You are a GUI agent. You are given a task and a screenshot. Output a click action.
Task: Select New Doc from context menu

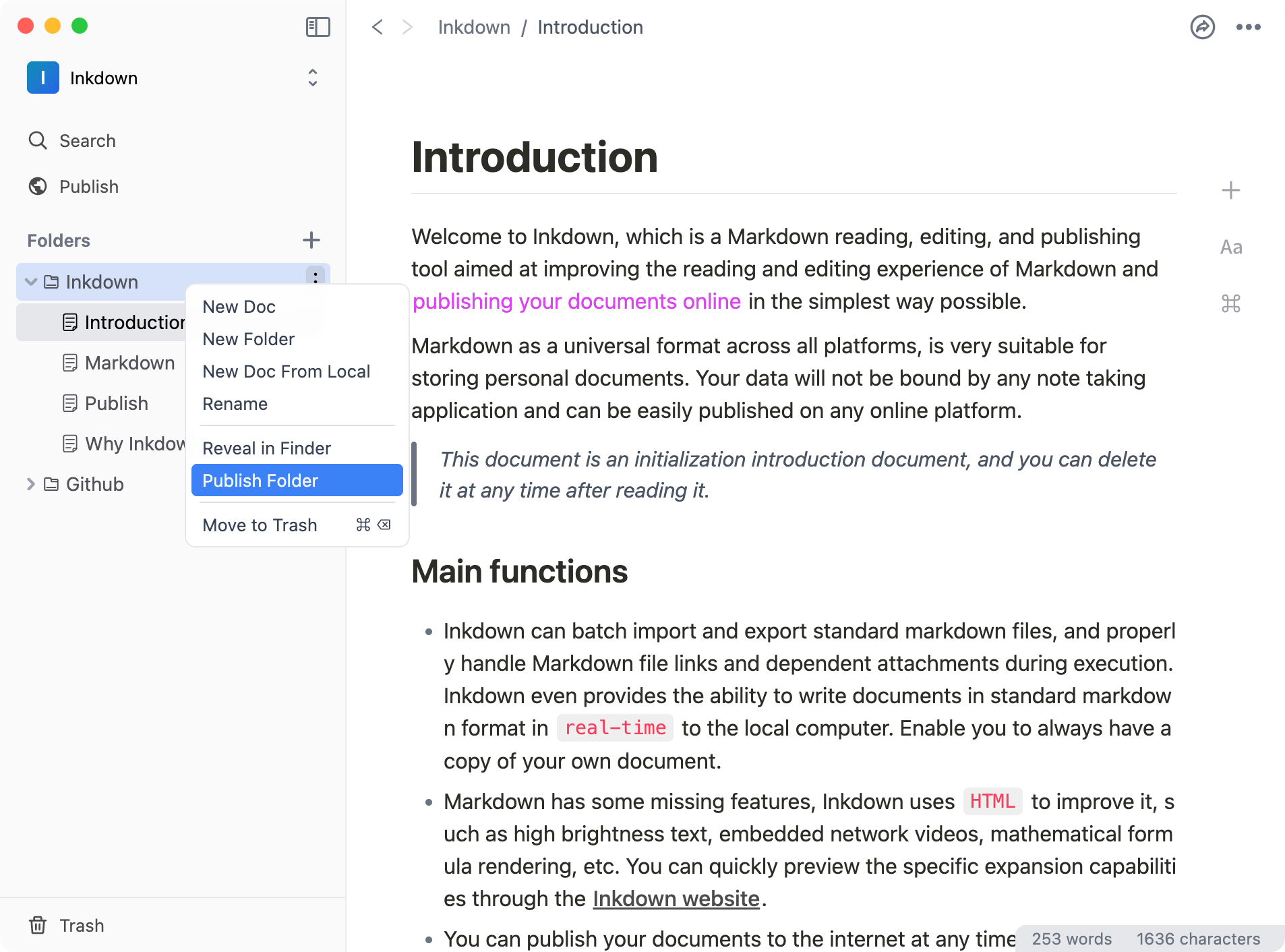pyautogui.click(x=239, y=307)
